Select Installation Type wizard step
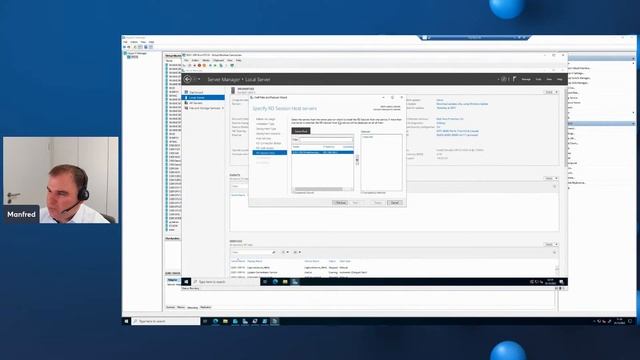The width and height of the screenshot is (640, 360). (x=265, y=124)
